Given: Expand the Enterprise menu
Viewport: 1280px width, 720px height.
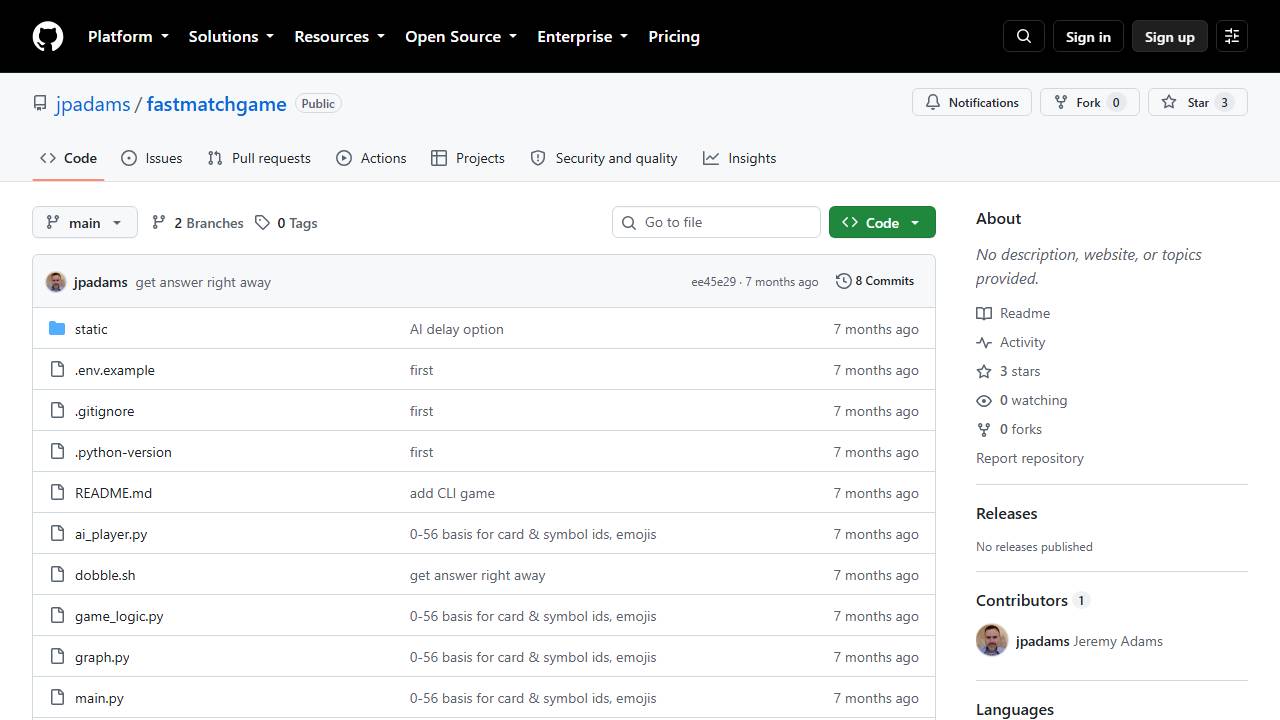Looking at the screenshot, I should (582, 36).
